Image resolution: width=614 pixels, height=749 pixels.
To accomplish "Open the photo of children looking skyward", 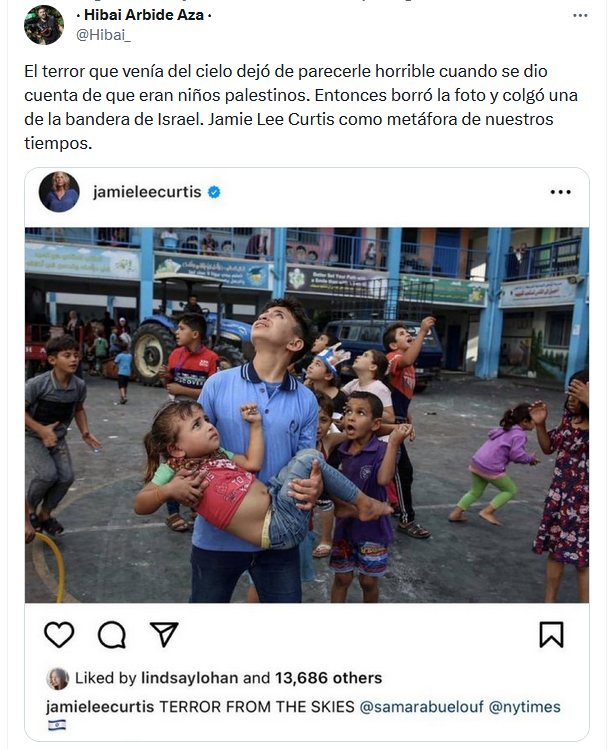I will (x=307, y=415).
